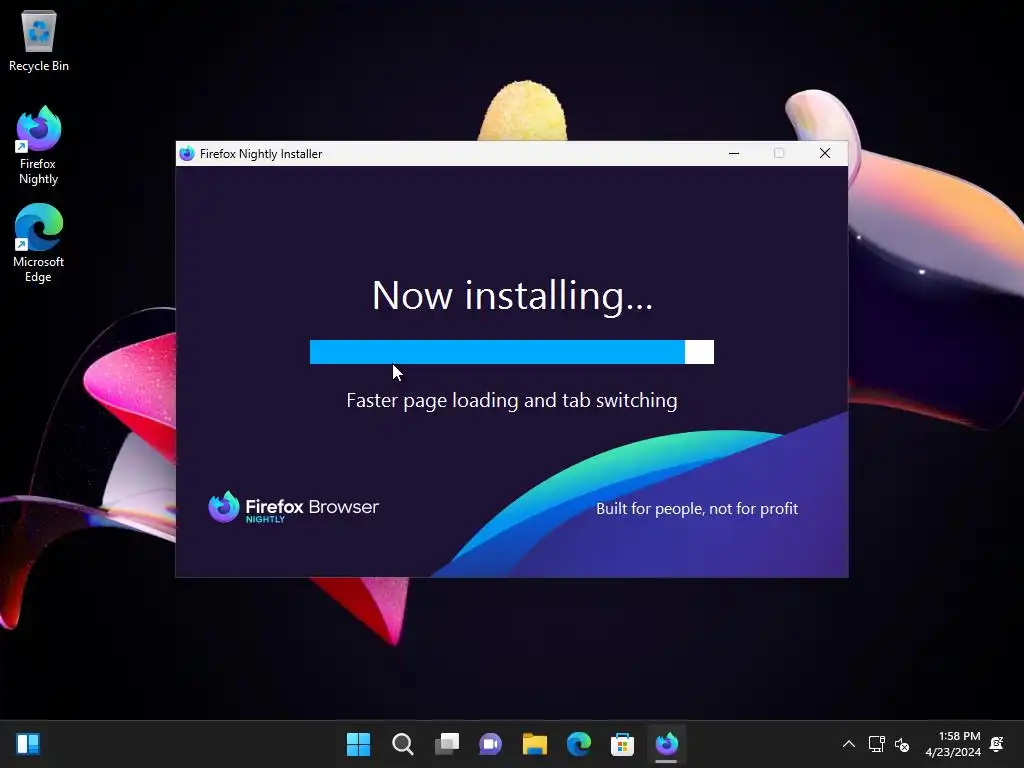The image size is (1024, 768).
Task: Click the "Now installing..." heading
Action: pos(512,295)
